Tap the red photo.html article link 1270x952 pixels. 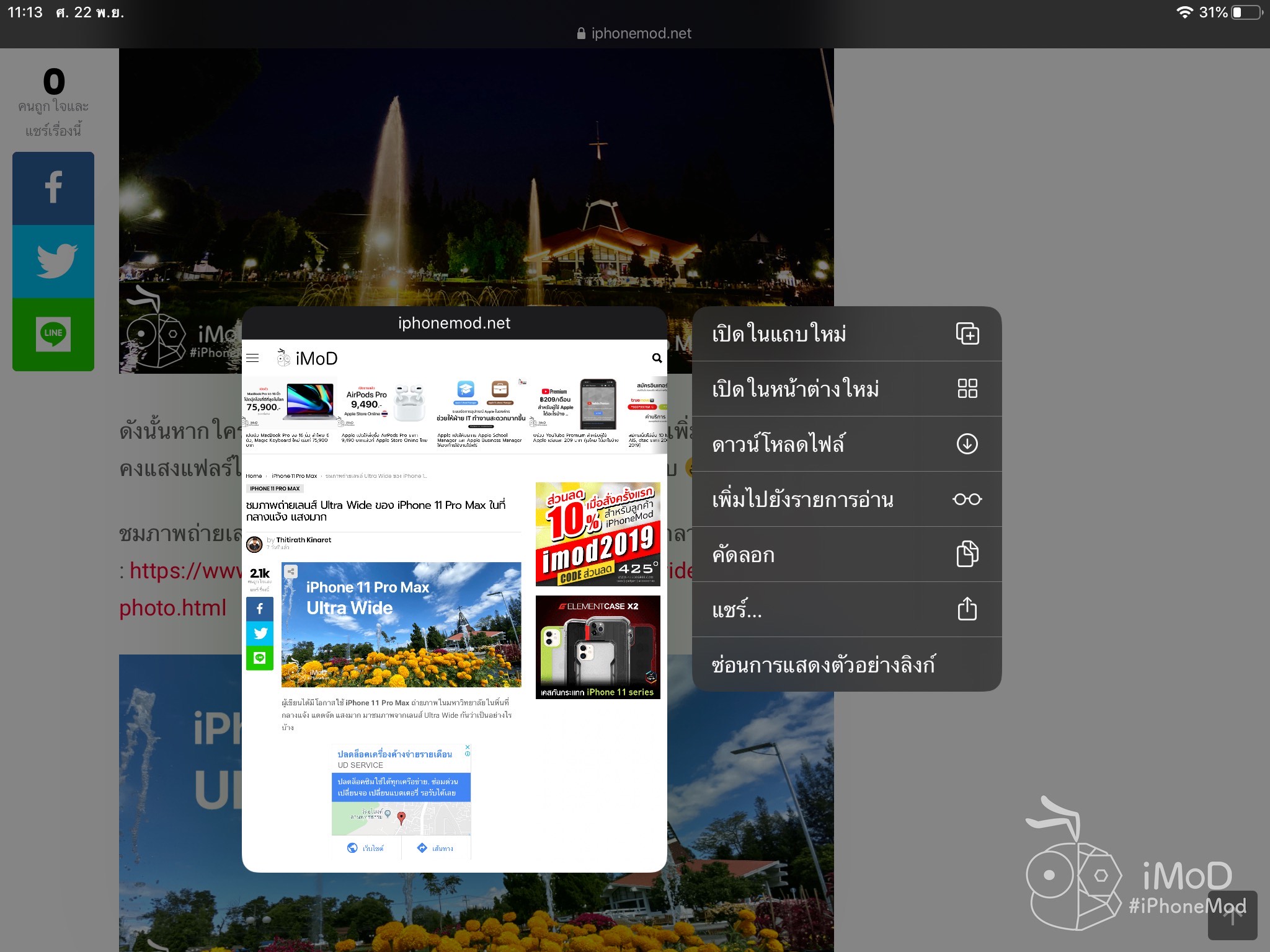coord(172,609)
